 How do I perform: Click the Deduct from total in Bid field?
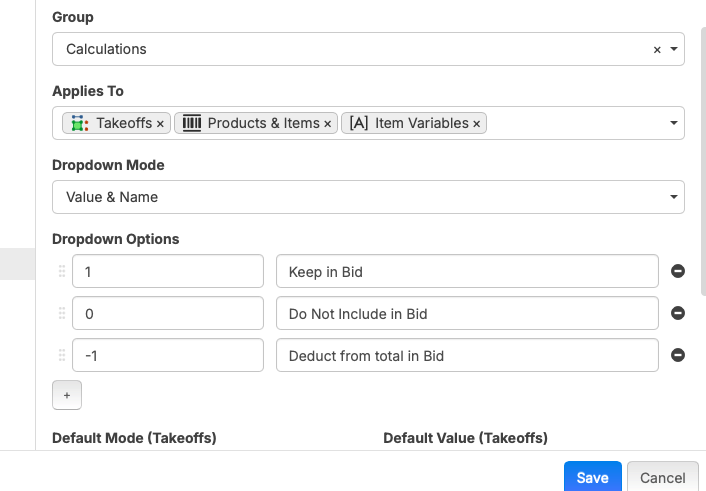pyautogui.click(x=467, y=355)
